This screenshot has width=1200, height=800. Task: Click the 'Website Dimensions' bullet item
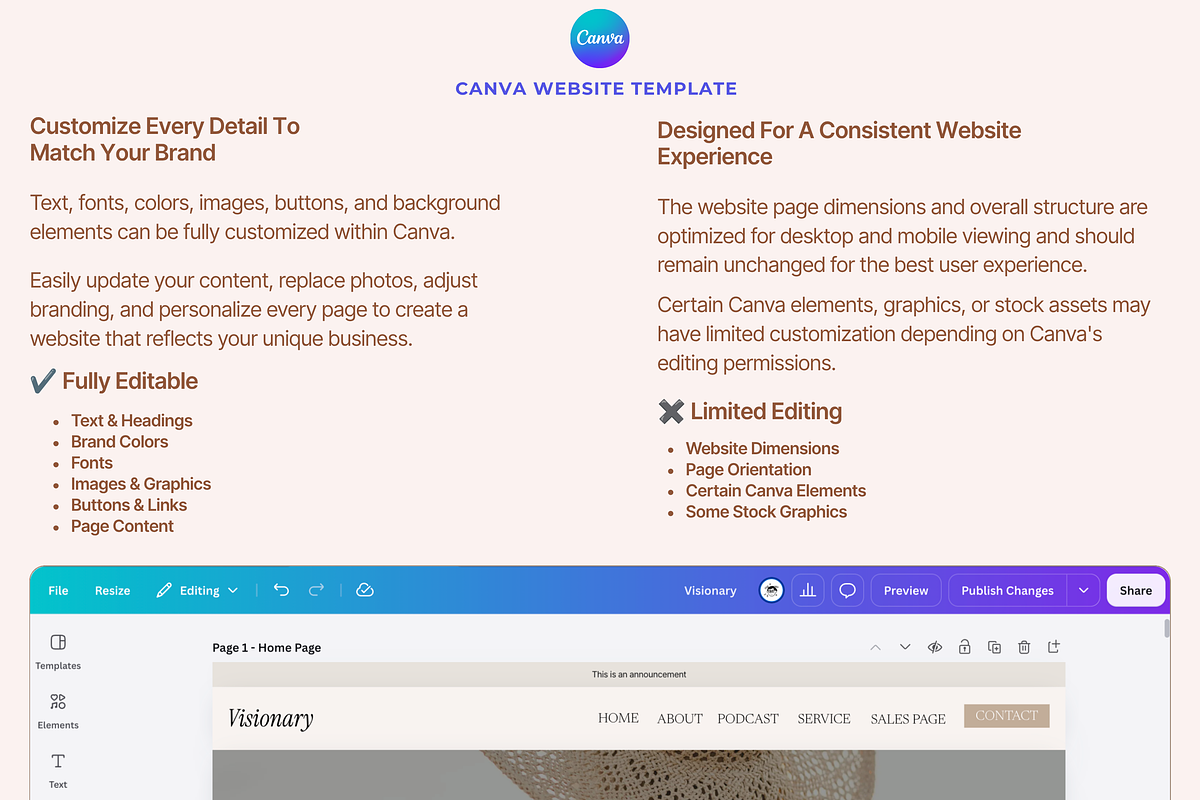click(762, 448)
